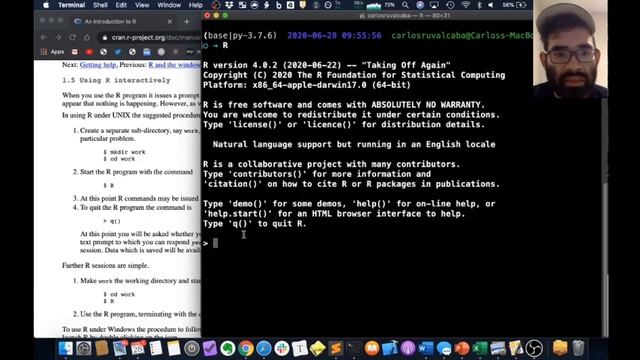
Task: Open Slack from the Dock
Action: coord(282,349)
